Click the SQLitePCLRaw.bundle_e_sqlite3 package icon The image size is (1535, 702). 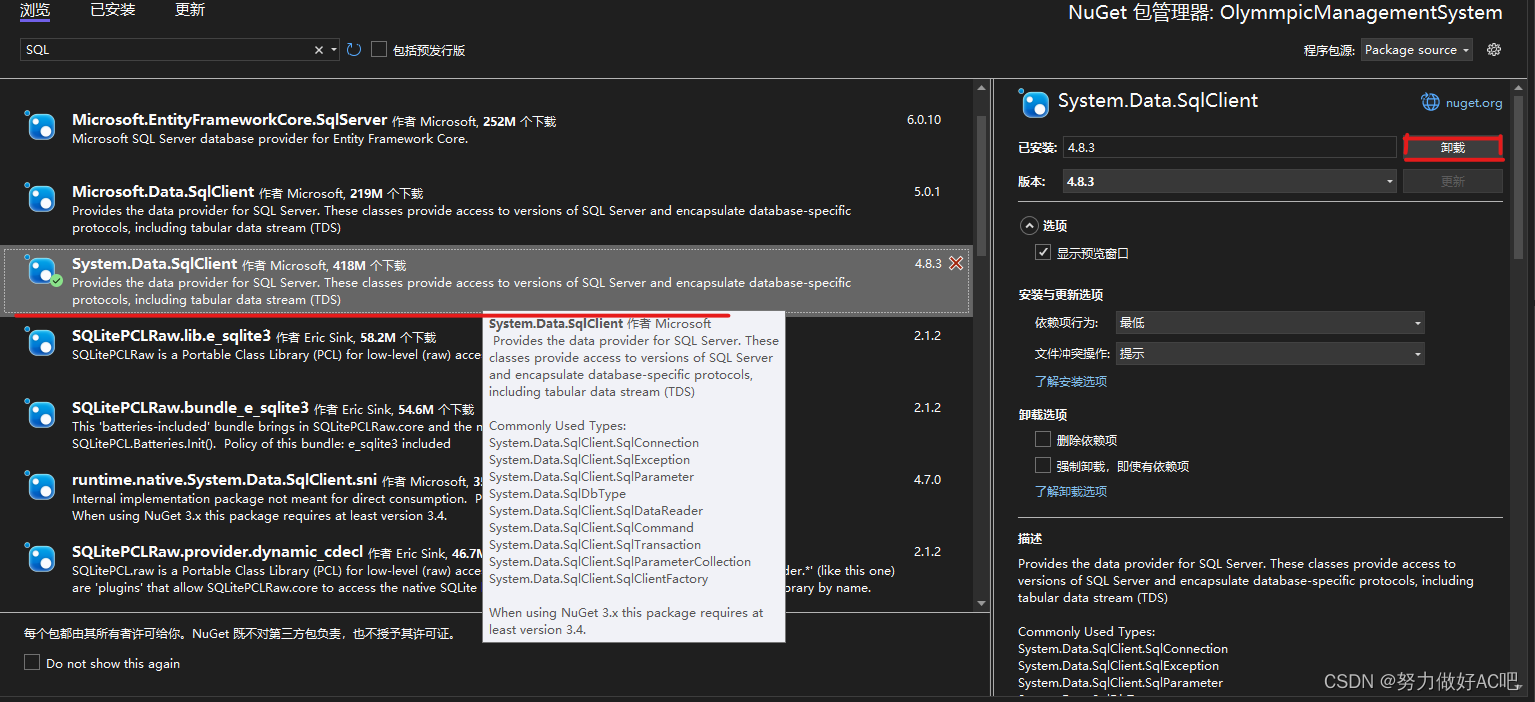pos(41,413)
